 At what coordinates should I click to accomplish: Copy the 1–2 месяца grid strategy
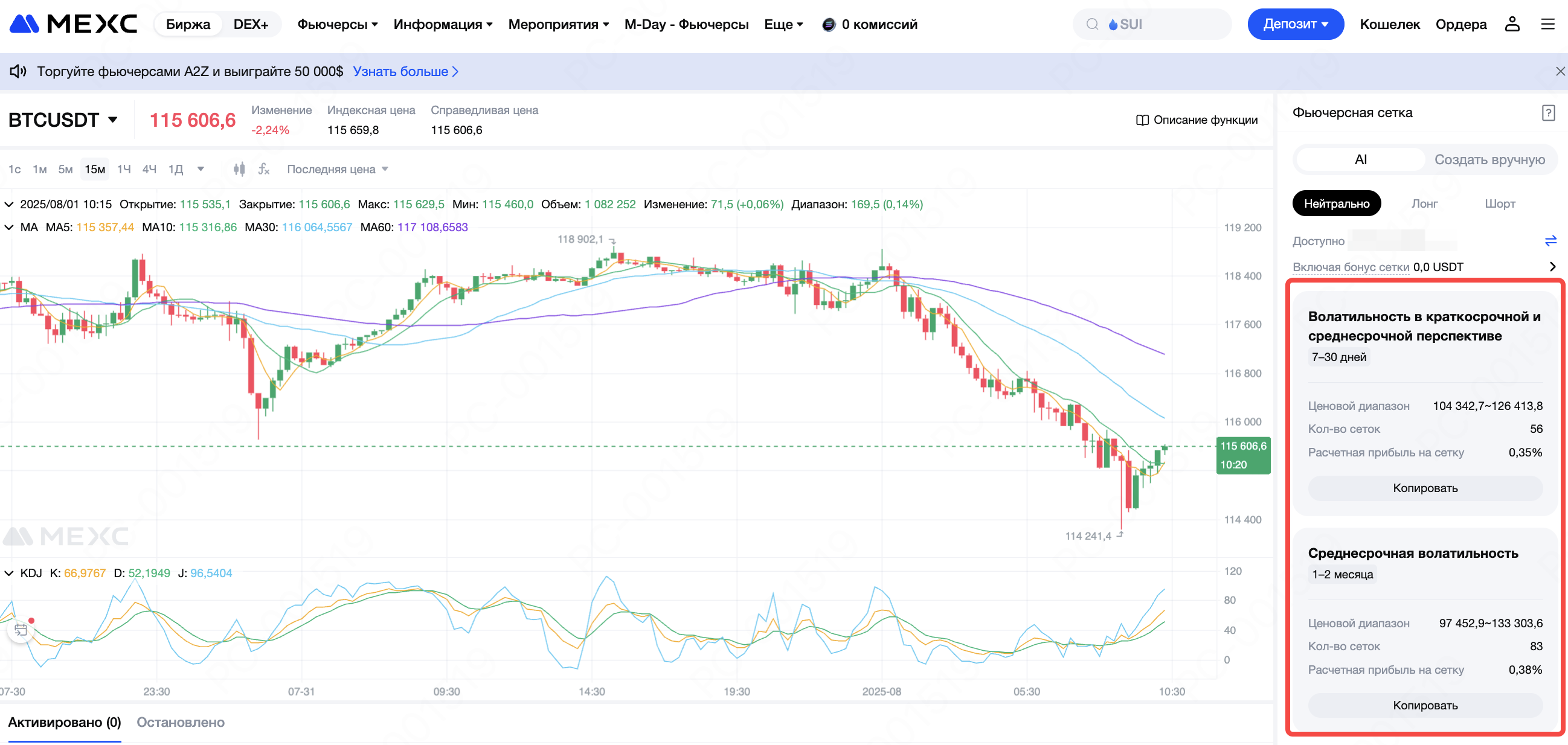(x=1425, y=705)
